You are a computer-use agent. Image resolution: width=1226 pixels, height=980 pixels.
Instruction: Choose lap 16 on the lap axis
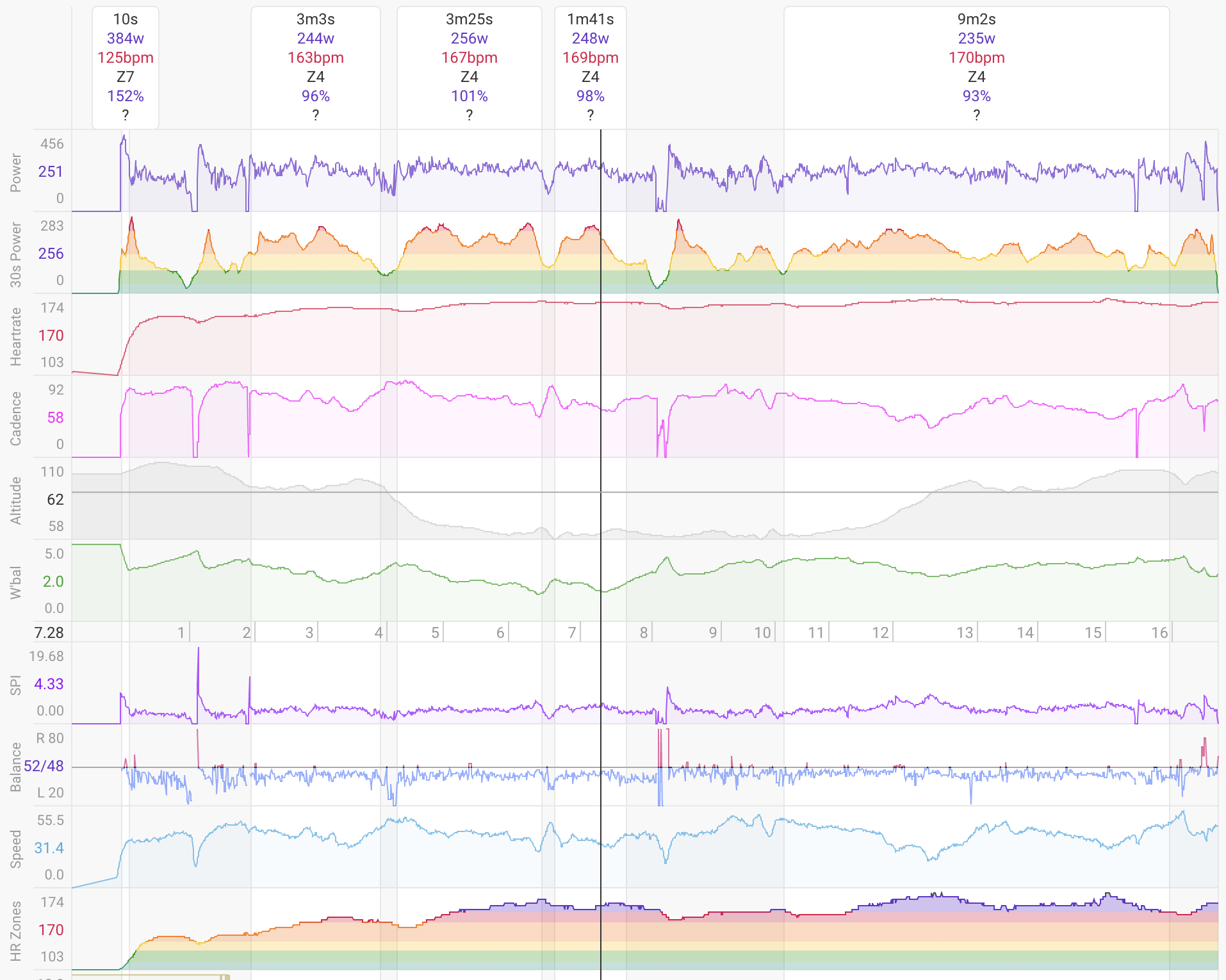click(1159, 633)
